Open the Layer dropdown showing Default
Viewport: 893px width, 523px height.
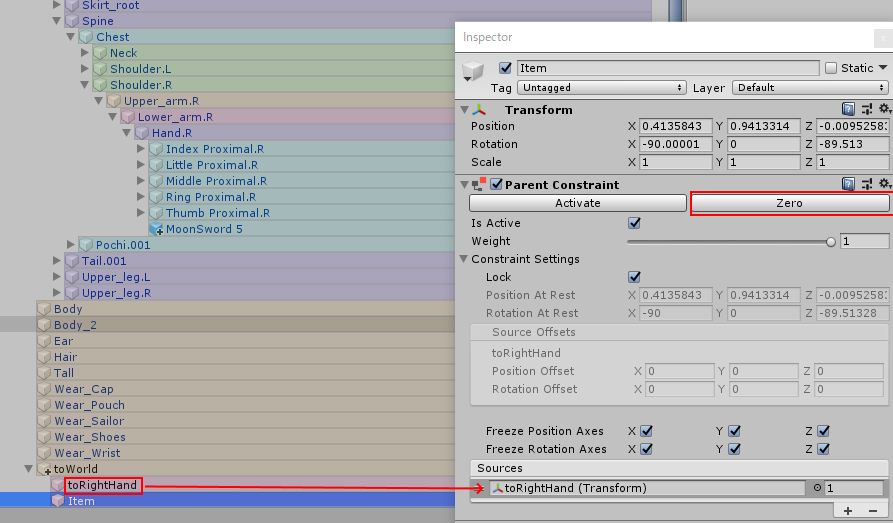pyautogui.click(x=810, y=88)
